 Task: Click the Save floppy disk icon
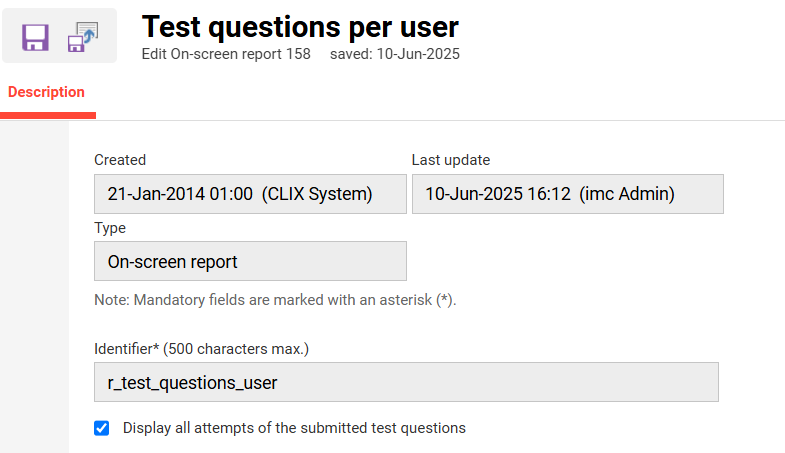[36, 37]
